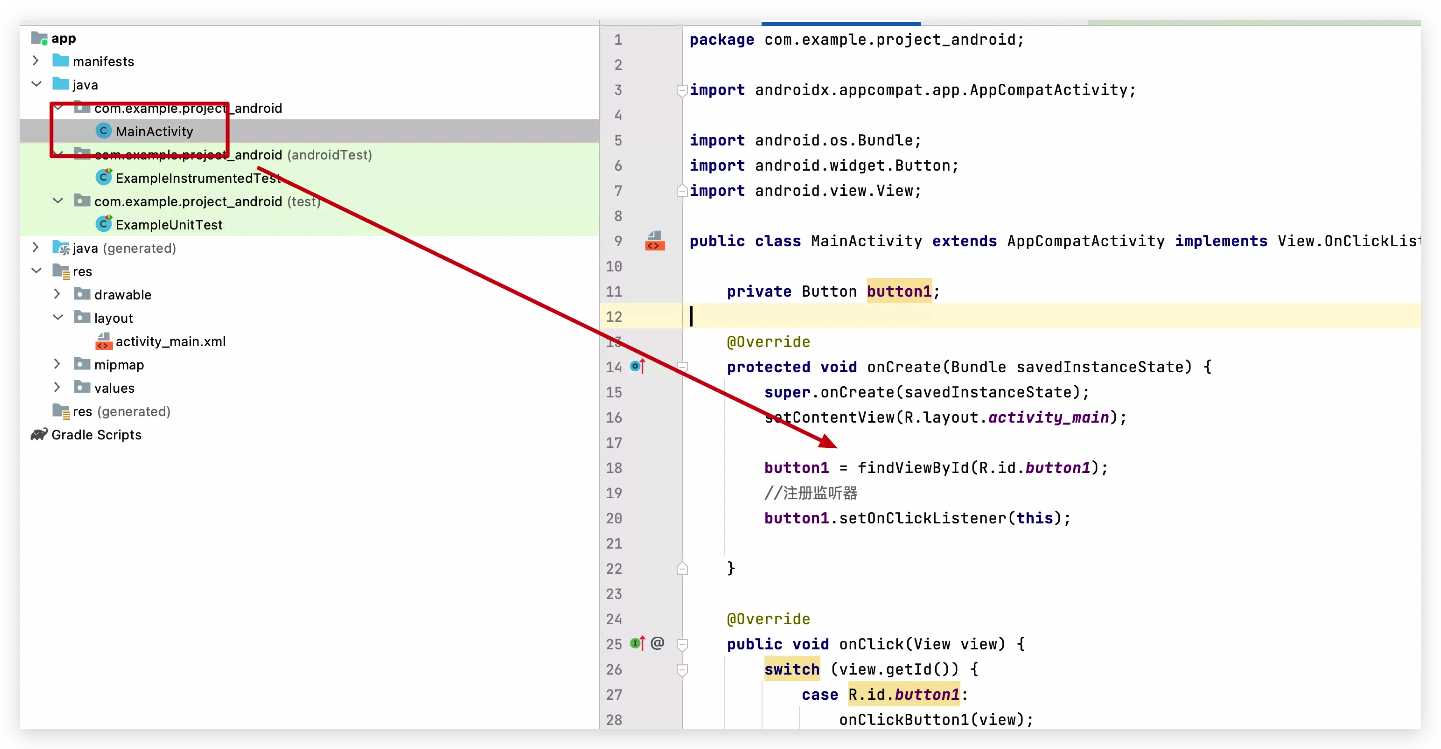Click the override gutter icon on line 14
This screenshot has height=749, width=1441.
[638, 367]
